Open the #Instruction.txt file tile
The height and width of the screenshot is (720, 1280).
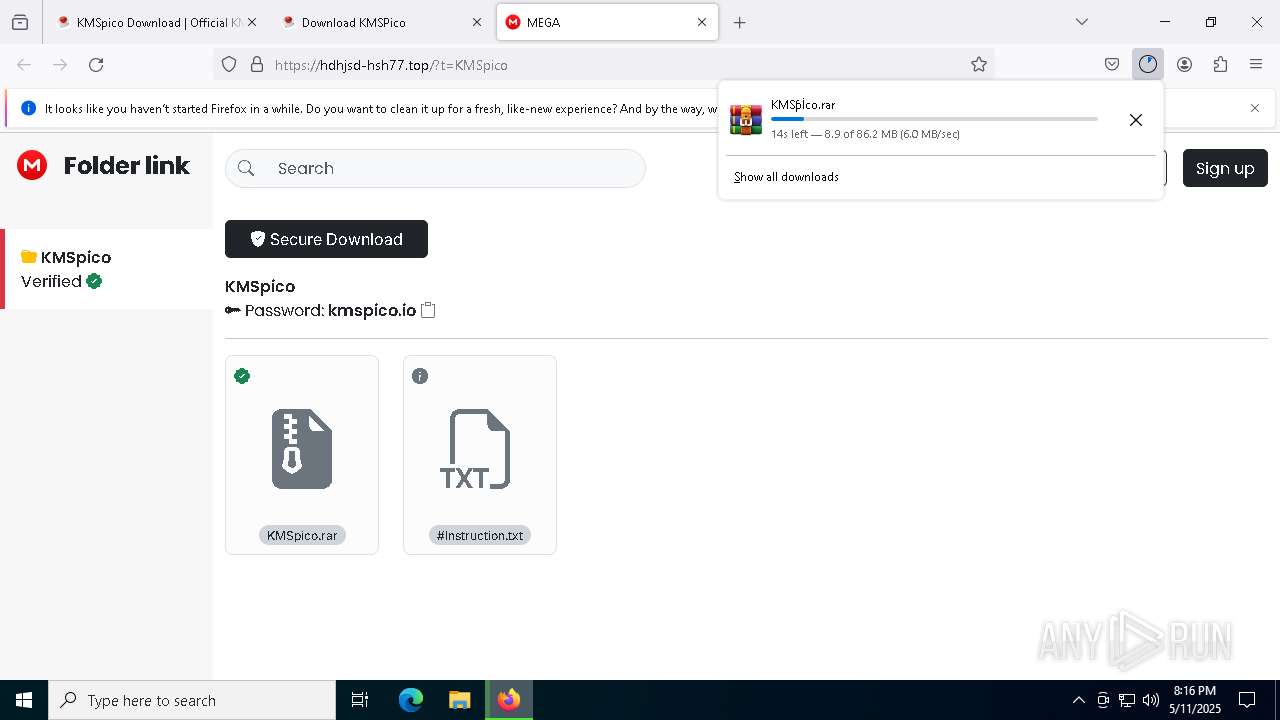pos(480,455)
